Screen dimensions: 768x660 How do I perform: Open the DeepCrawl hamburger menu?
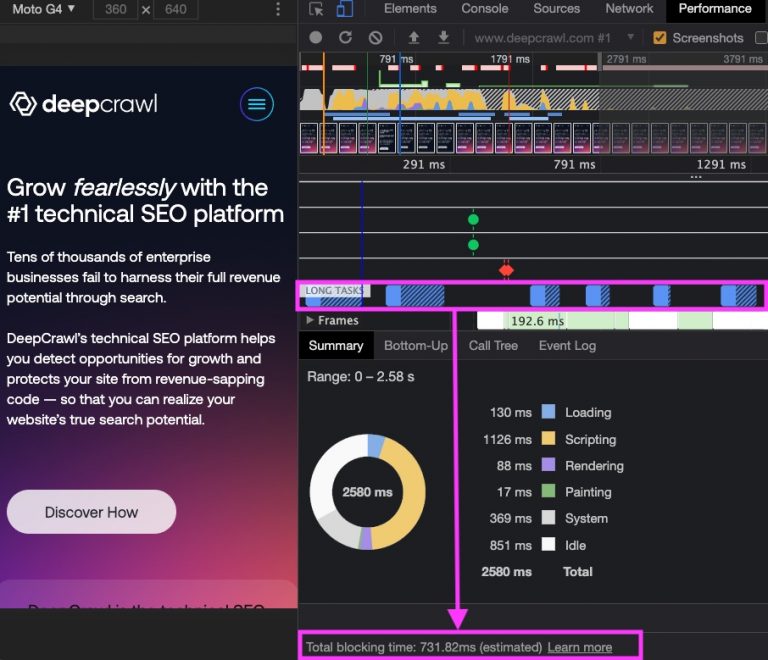(257, 104)
